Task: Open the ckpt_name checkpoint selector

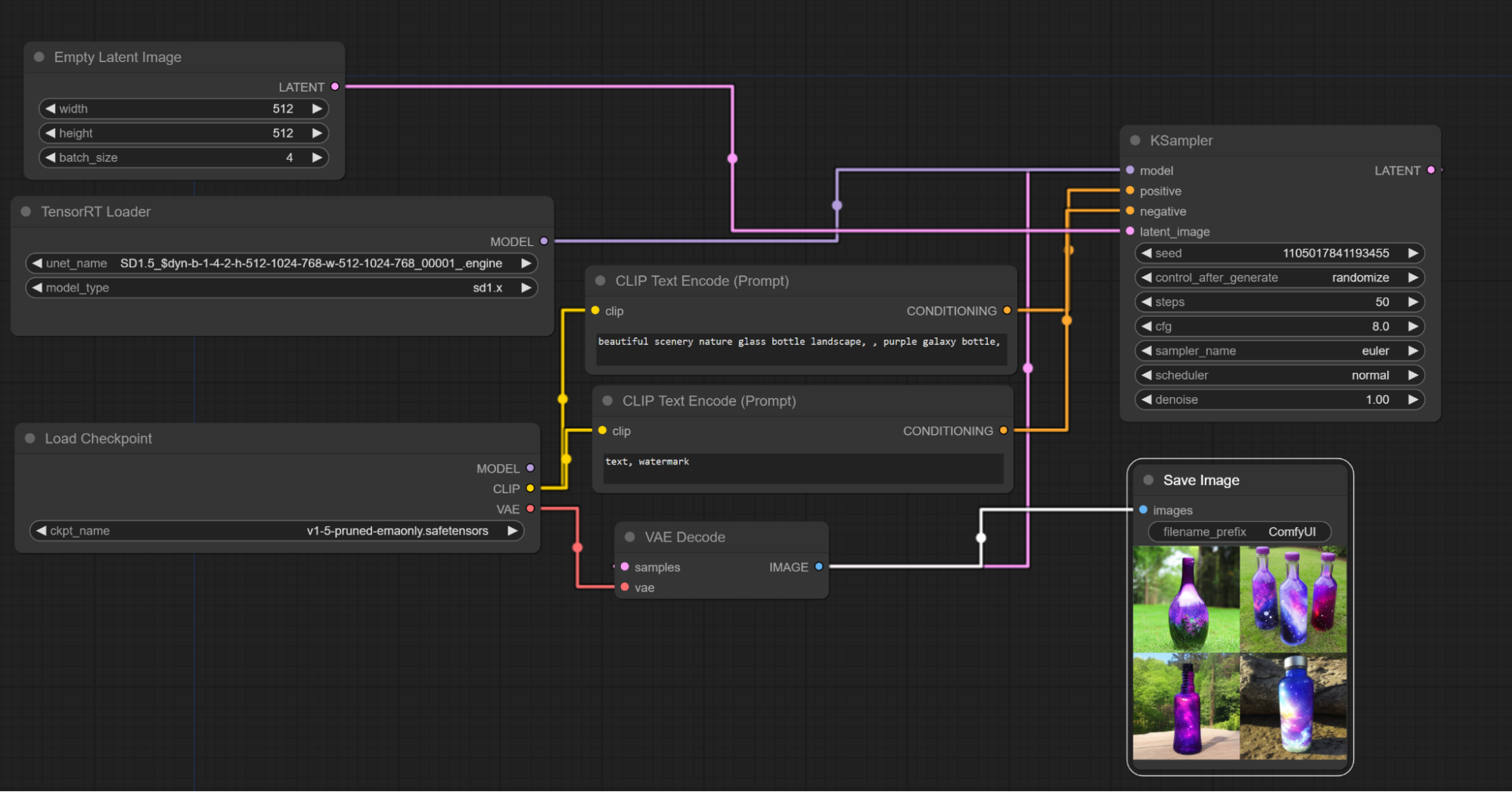Action: (x=277, y=531)
